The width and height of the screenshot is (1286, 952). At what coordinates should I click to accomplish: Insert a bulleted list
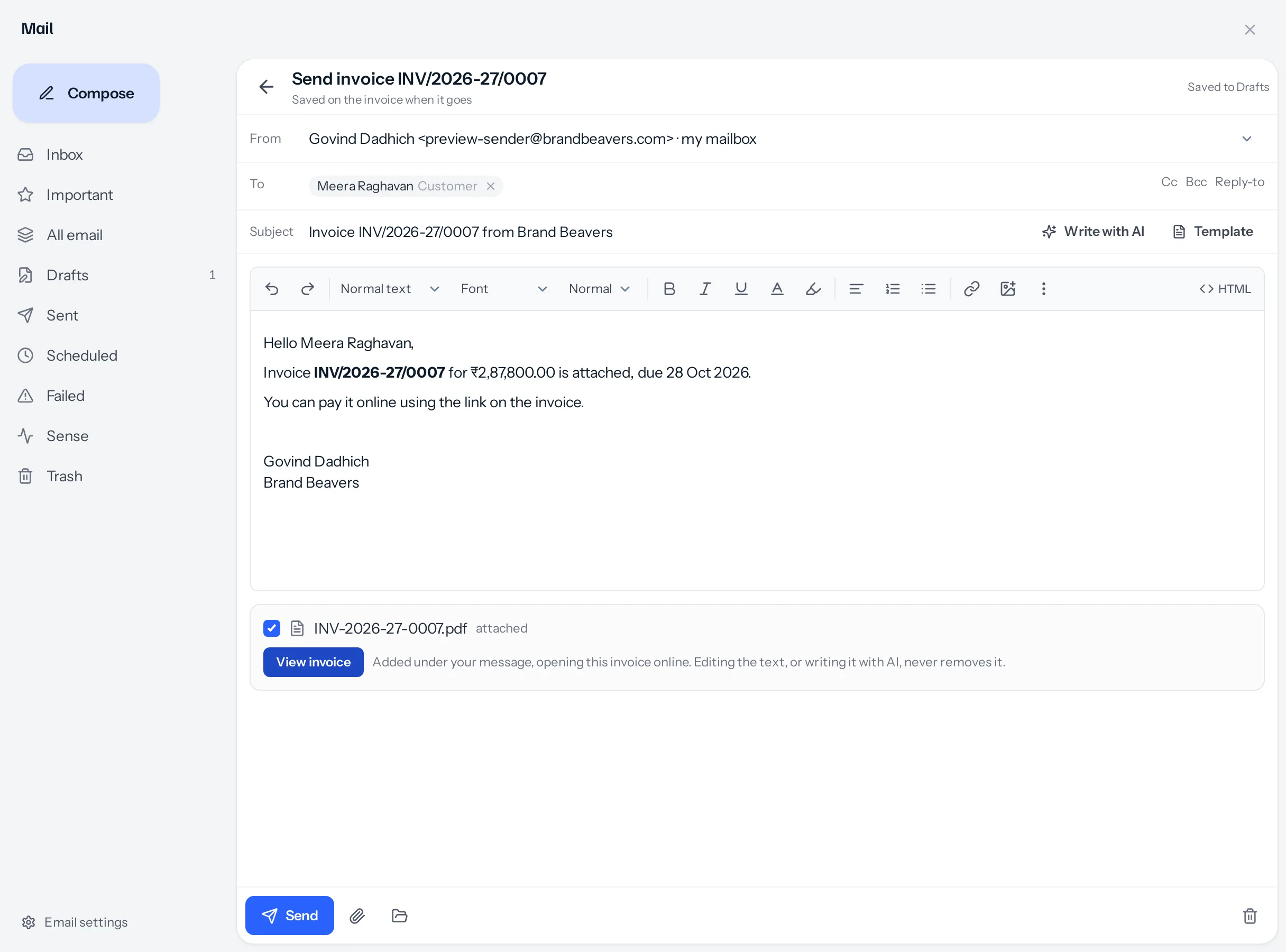928,289
